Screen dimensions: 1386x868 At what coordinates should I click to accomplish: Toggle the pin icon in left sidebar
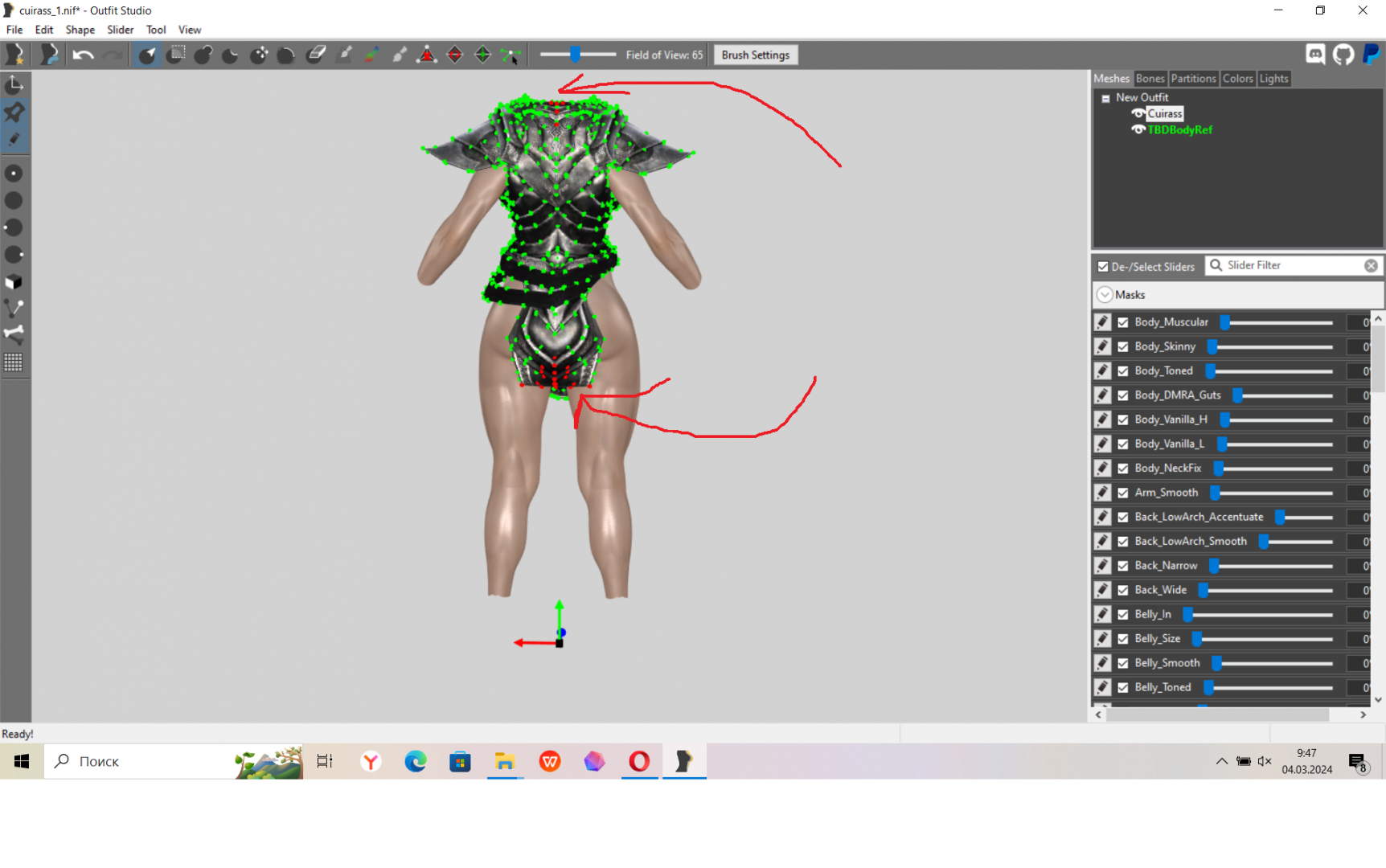pyautogui.click(x=14, y=113)
